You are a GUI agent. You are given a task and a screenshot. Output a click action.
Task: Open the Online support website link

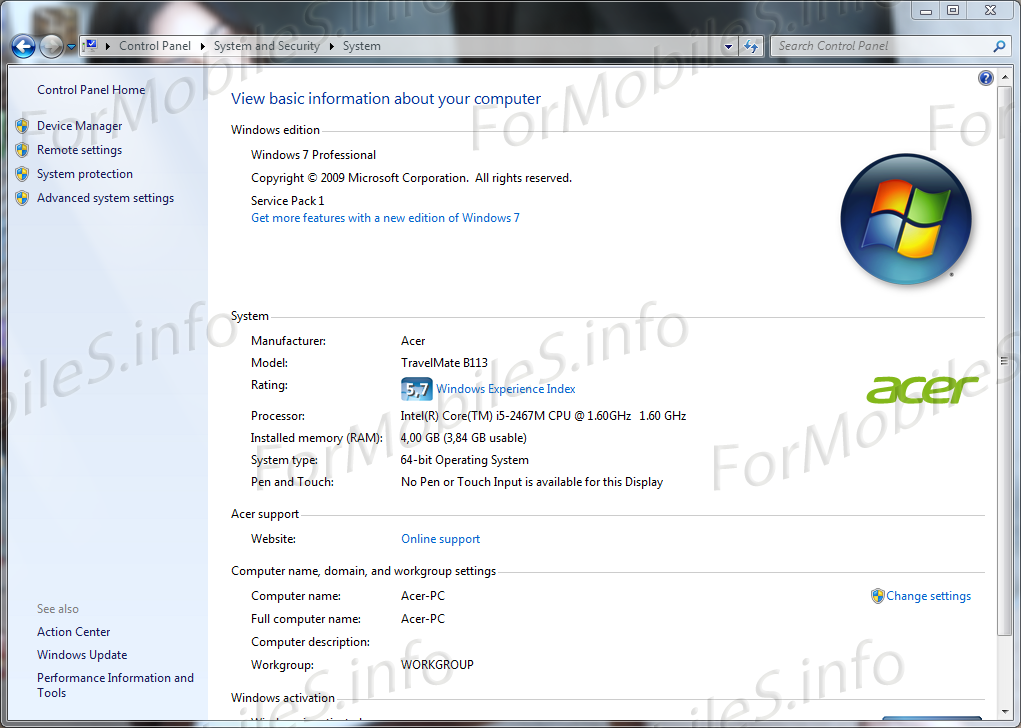pos(440,539)
